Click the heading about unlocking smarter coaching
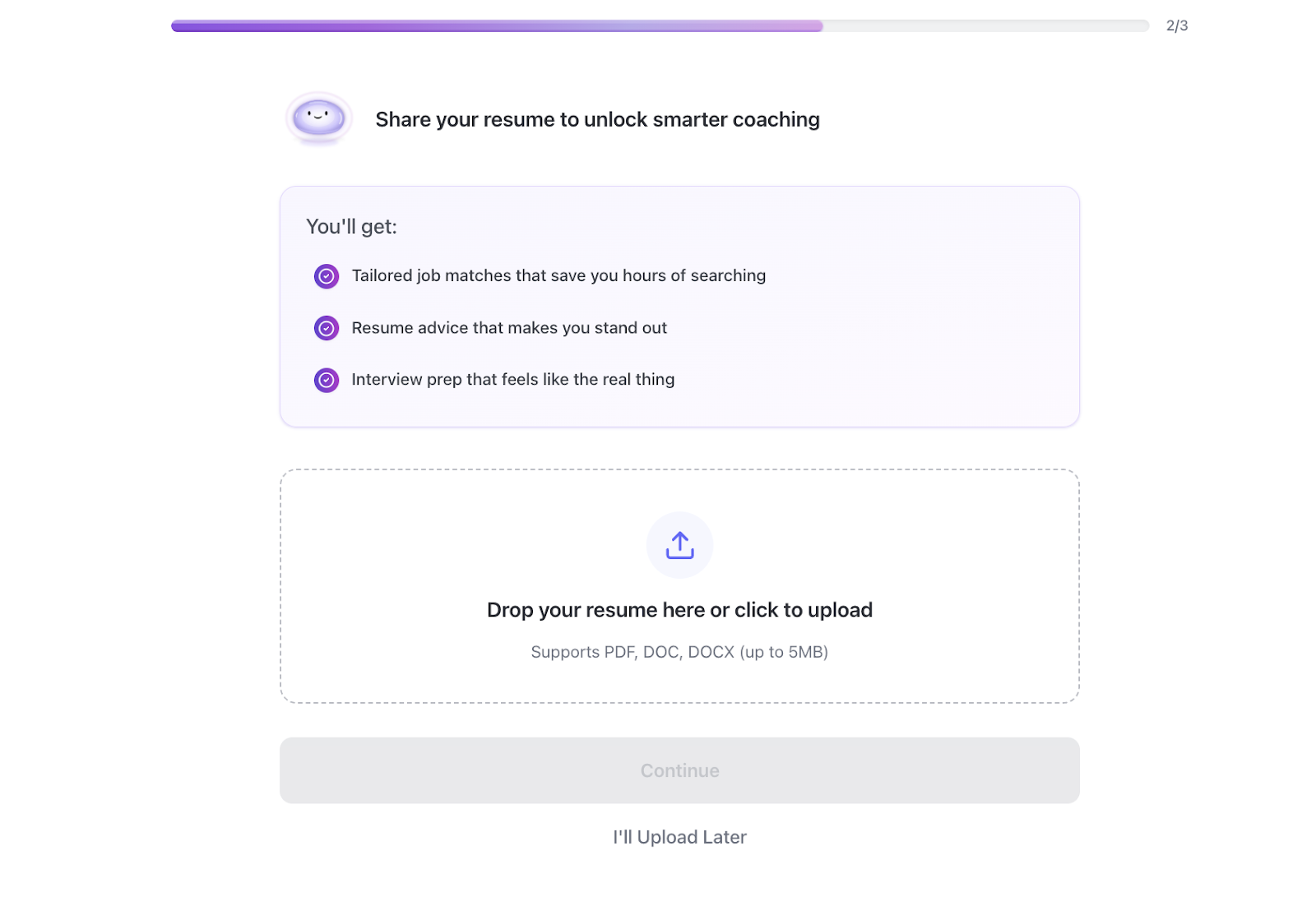The image size is (1316, 920). coord(598,119)
